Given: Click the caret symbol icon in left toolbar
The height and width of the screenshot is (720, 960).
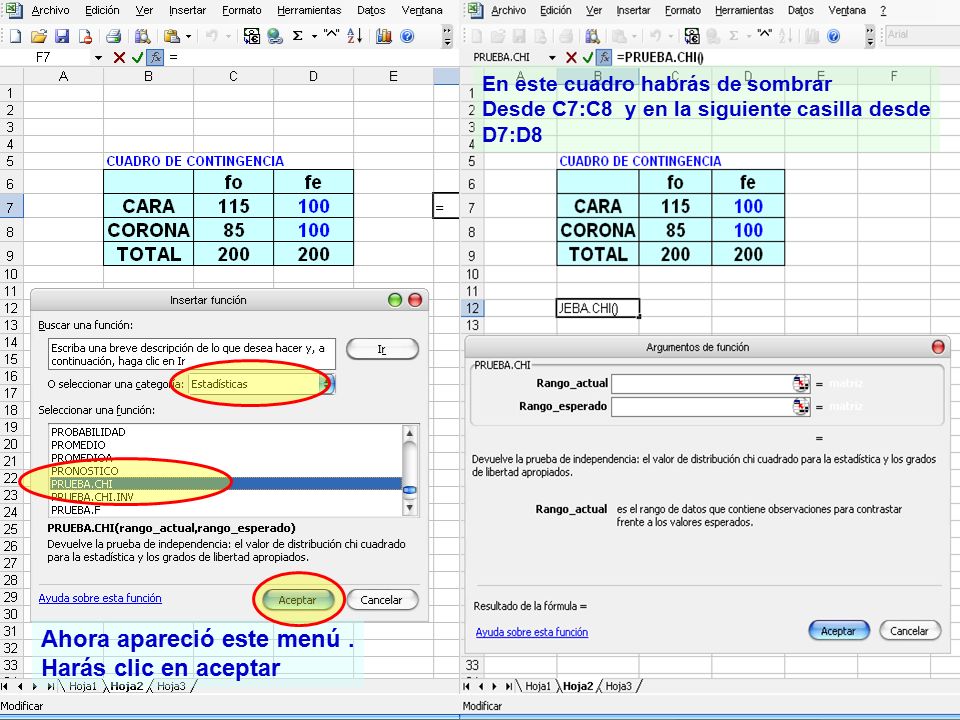Looking at the screenshot, I should 331,34.
